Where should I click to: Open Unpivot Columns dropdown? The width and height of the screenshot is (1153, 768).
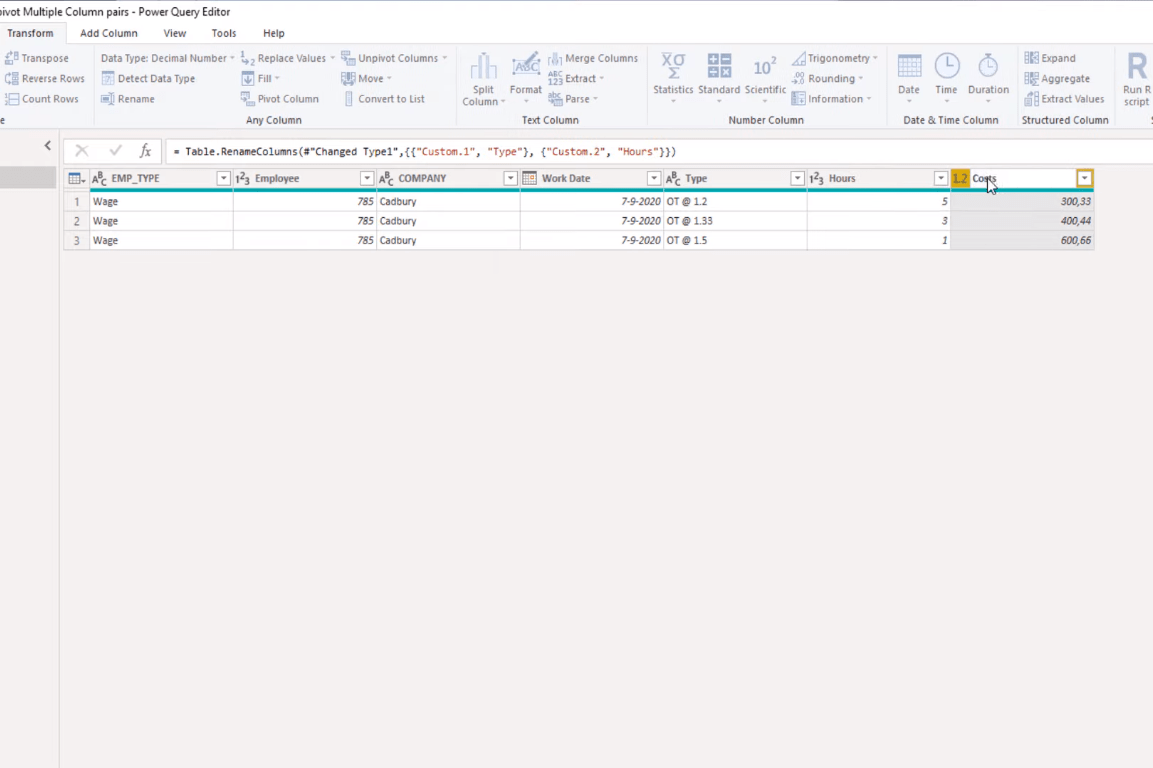395,57
